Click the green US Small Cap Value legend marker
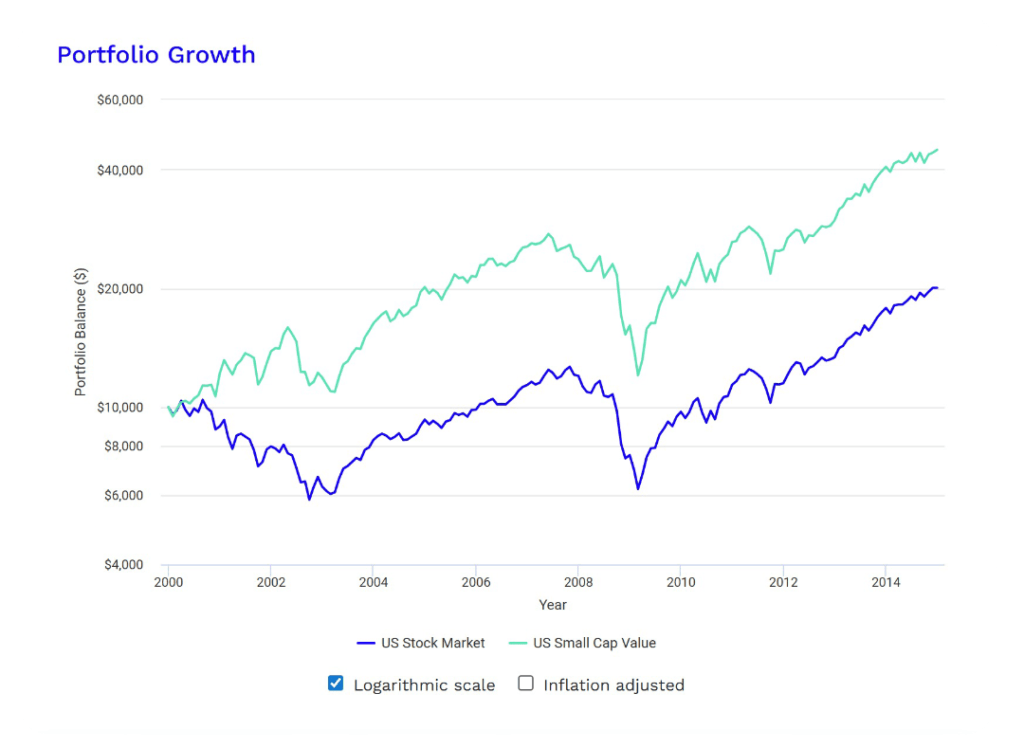 (x=516, y=643)
